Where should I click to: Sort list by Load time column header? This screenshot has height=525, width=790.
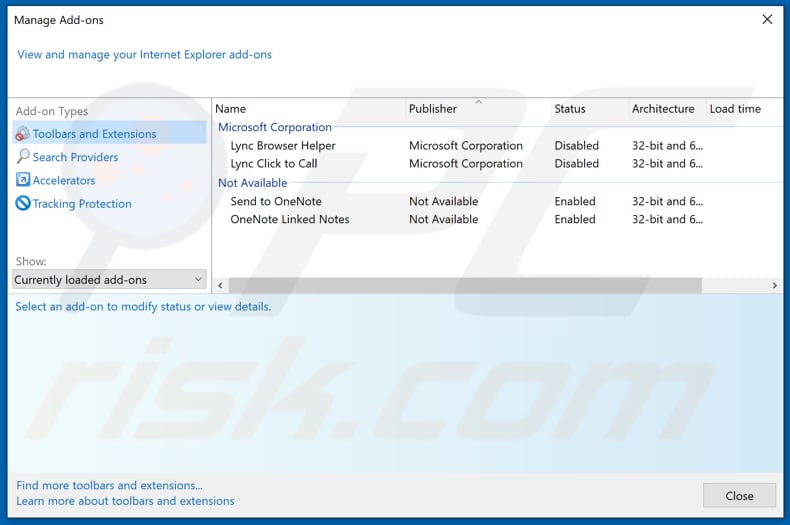[735, 109]
